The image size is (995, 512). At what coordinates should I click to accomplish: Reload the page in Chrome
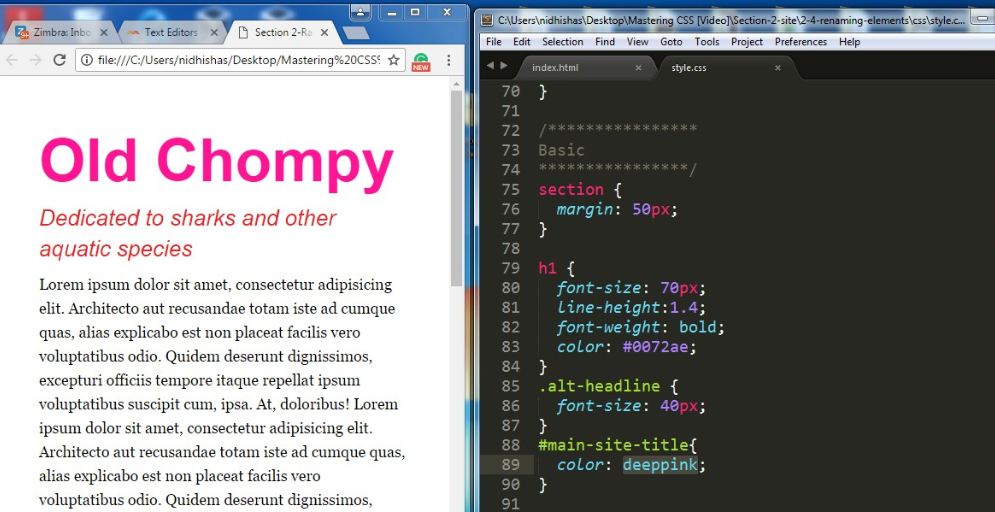tap(60, 60)
